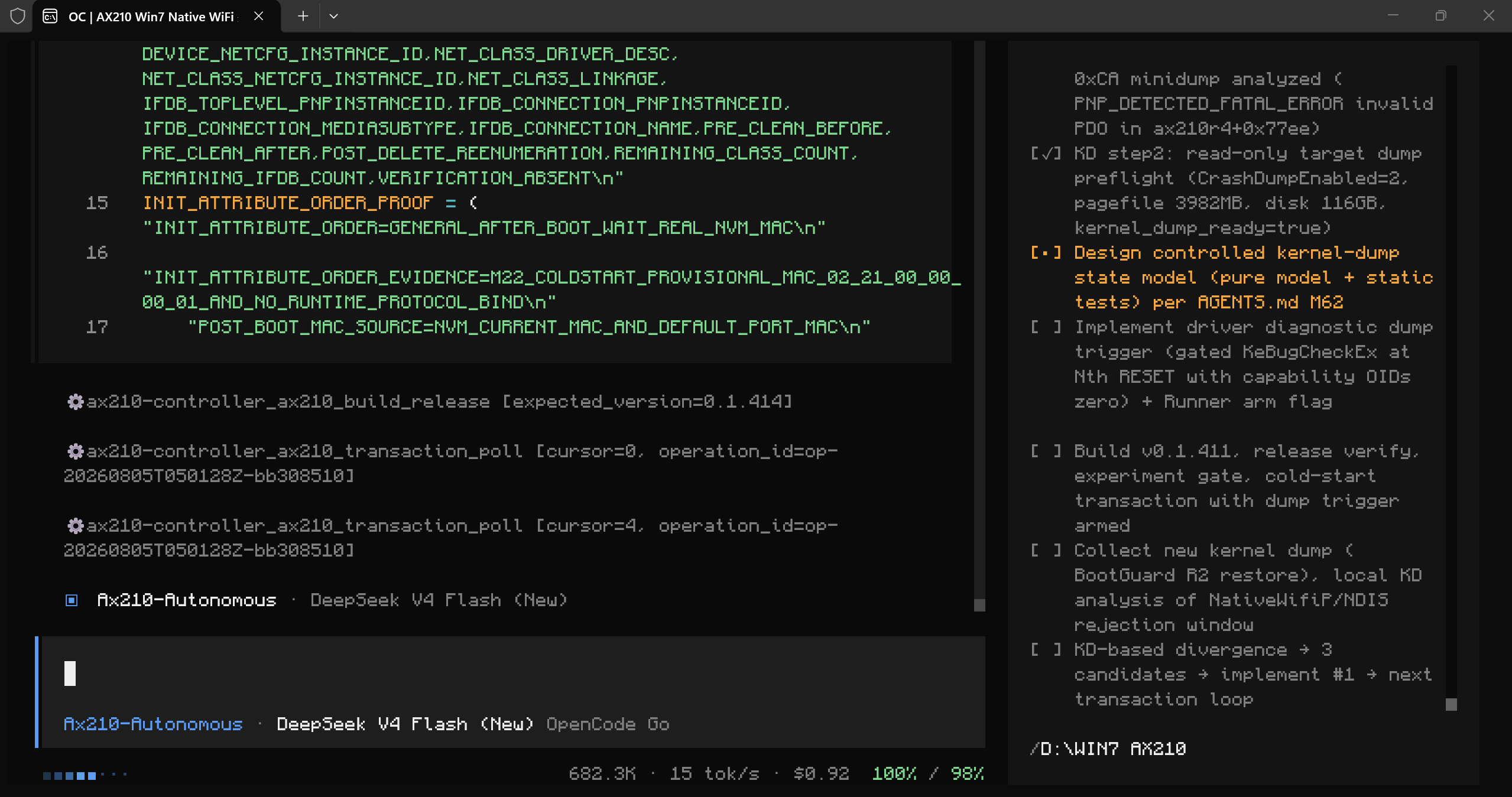Screen dimensions: 1512x797
Task: Click the todo sidebar scrollbar thumb
Action: (1451, 704)
